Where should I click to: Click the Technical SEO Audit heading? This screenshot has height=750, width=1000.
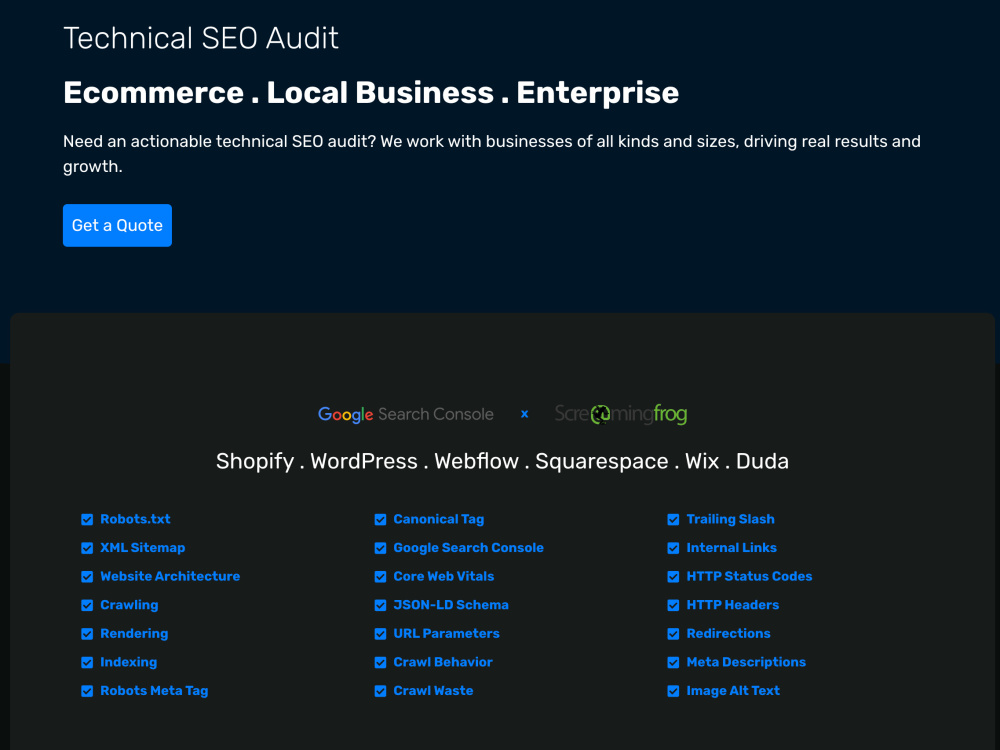pyautogui.click(x=201, y=38)
